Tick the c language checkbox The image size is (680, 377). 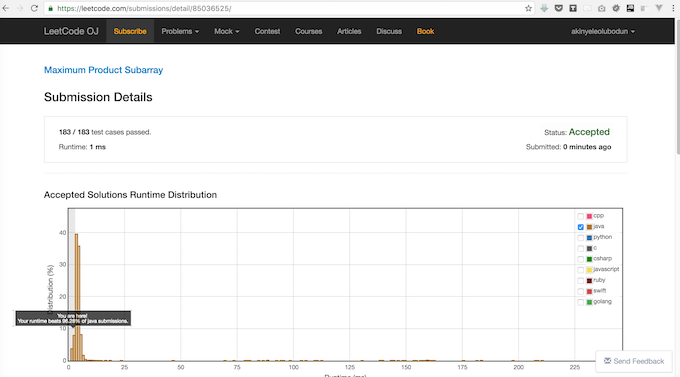pos(581,249)
